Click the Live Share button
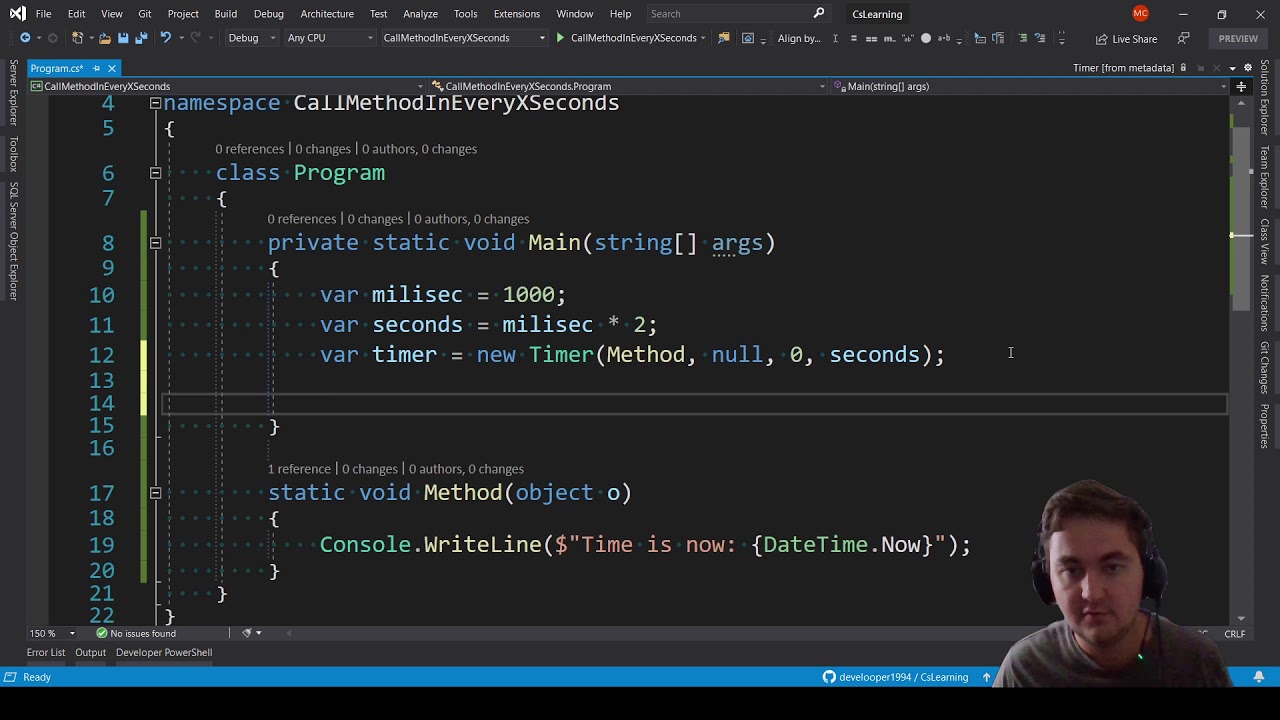The image size is (1280, 720). pos(1126,38)
